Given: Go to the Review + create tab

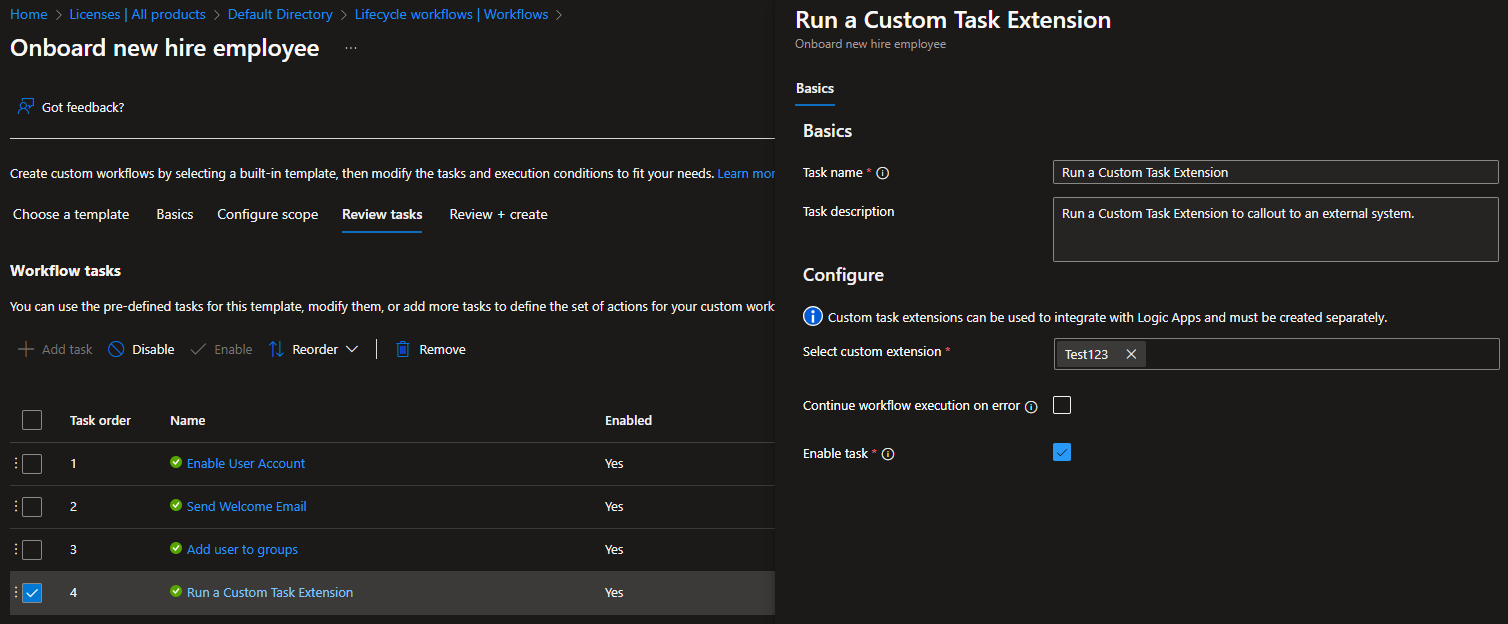Looking at the screenshot, I should [x=498, y=214].
